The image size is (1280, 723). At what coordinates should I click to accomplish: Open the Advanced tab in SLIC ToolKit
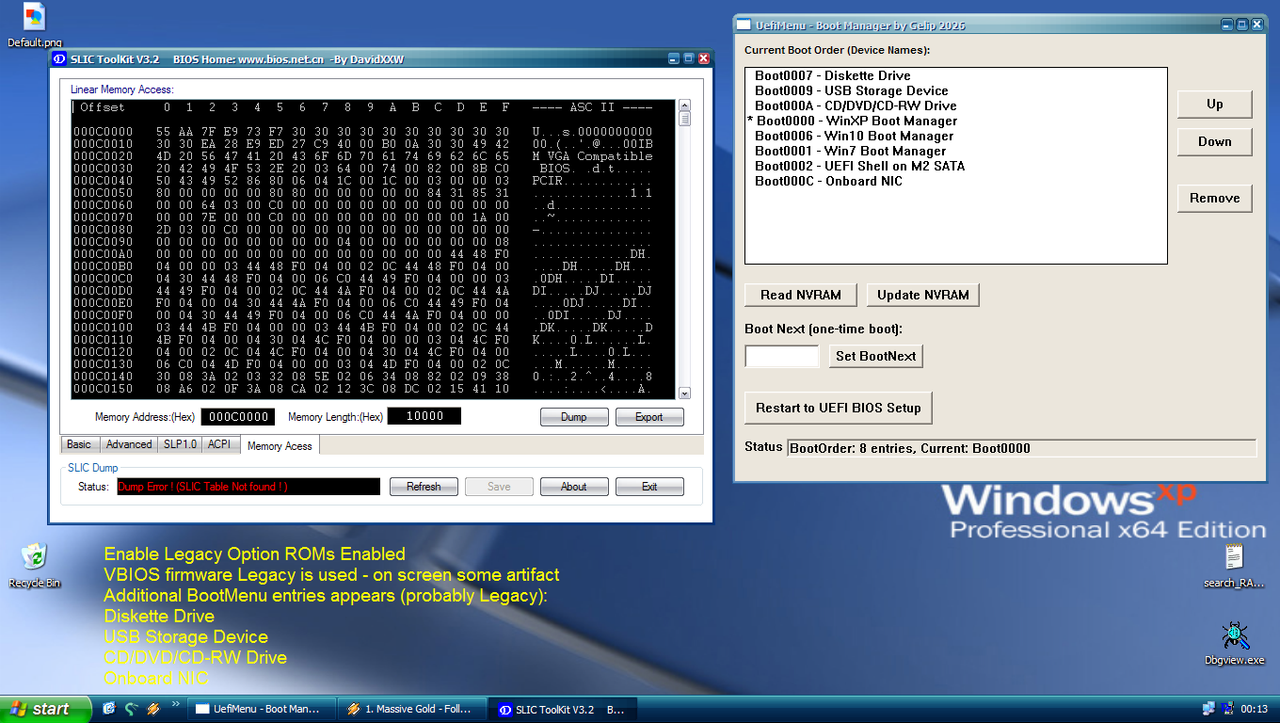129,445
